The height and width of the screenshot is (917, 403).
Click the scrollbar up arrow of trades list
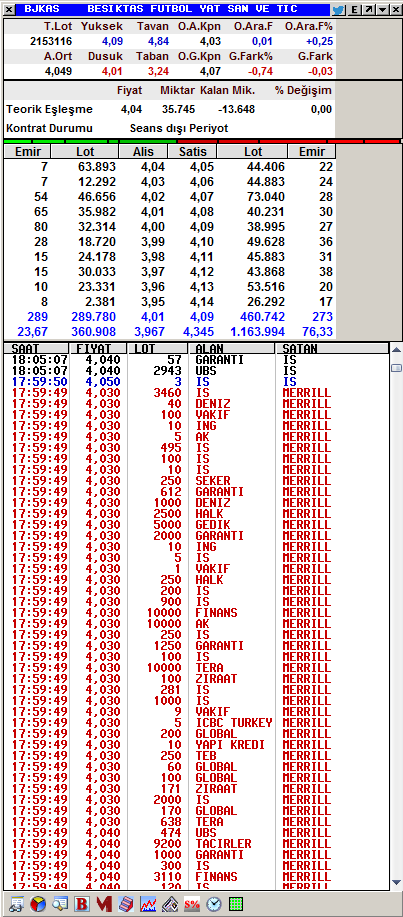point(396,350)
